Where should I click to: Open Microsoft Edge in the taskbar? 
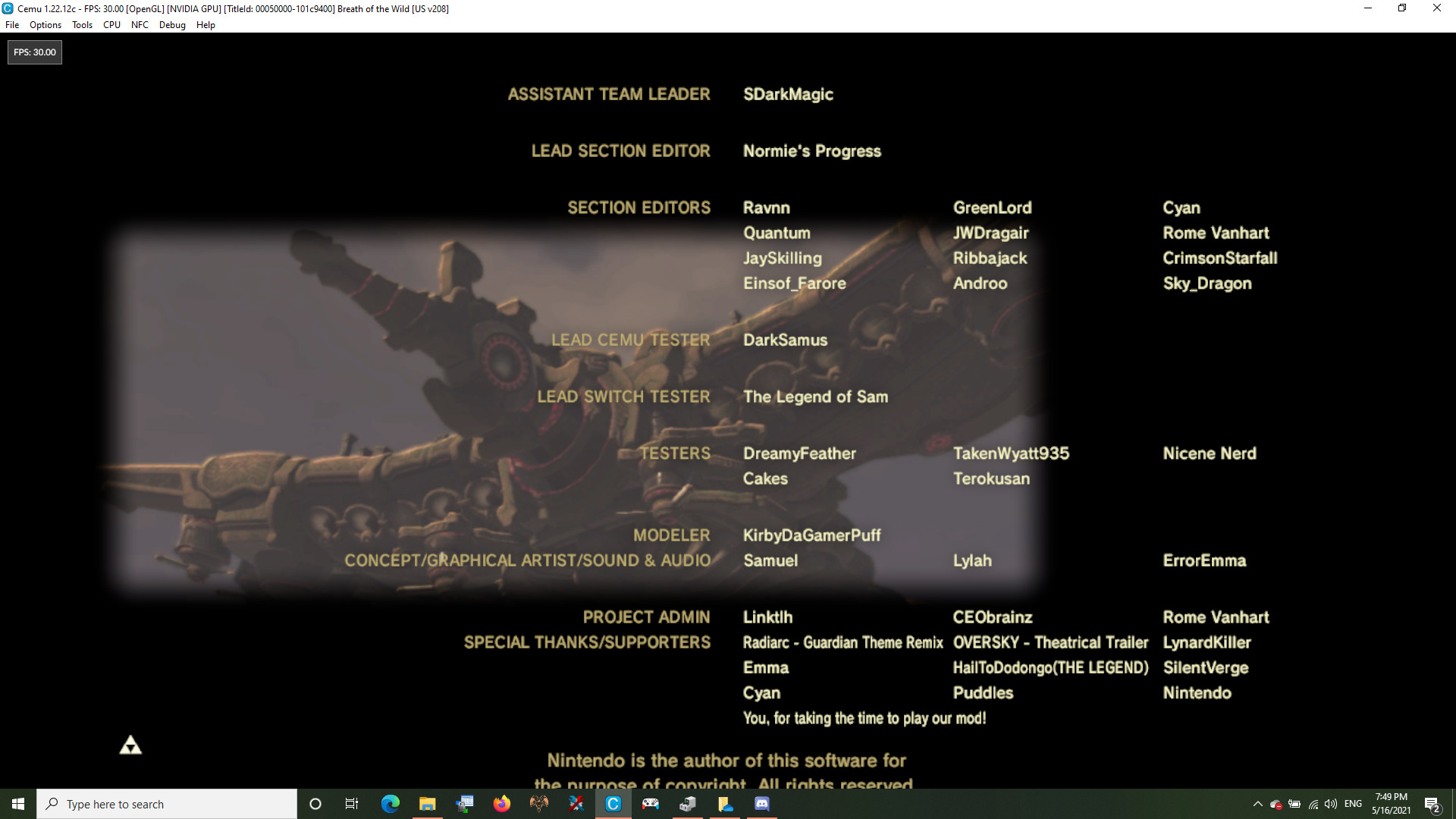pyautogui.click(x=391, y=804)
